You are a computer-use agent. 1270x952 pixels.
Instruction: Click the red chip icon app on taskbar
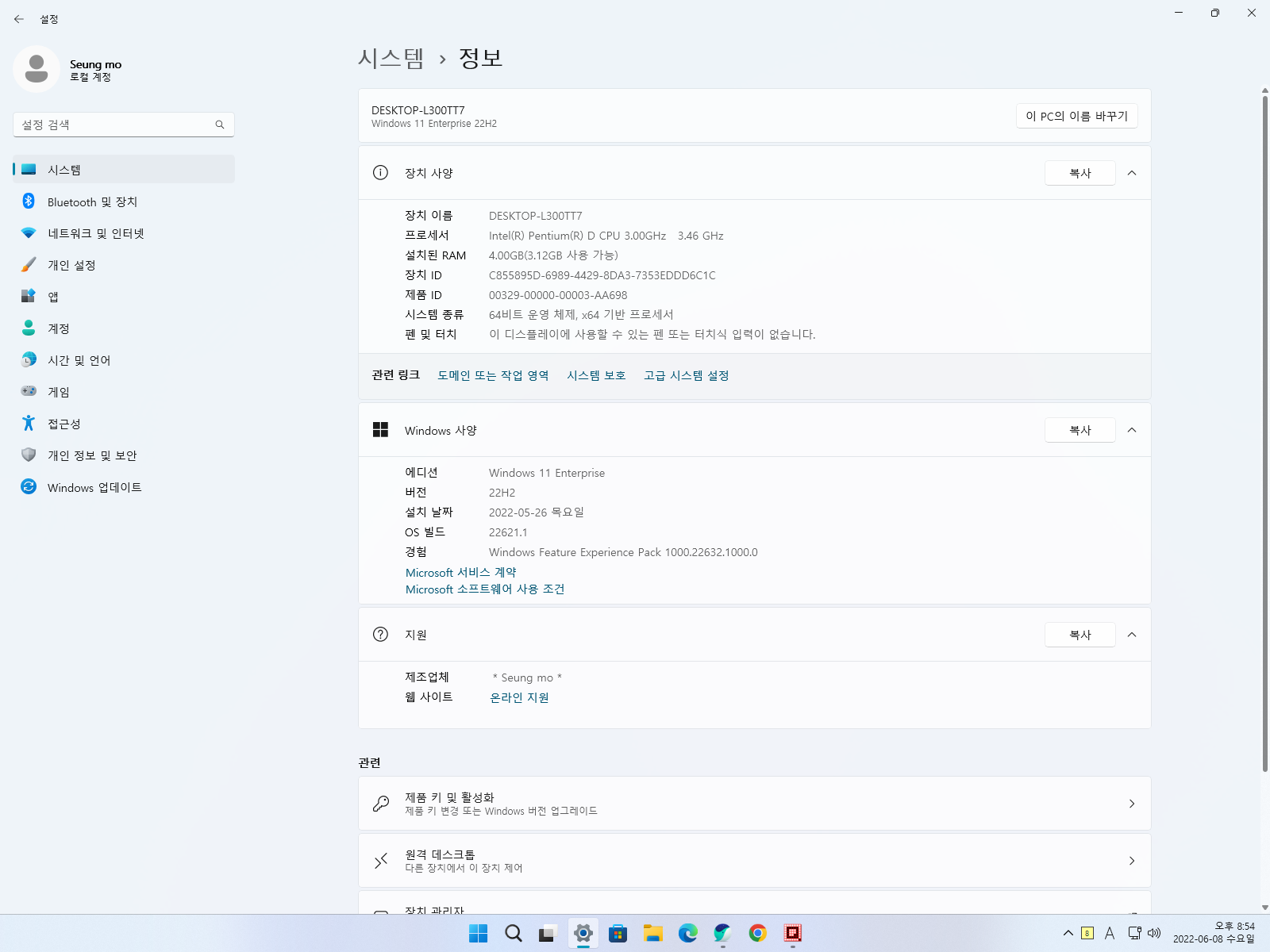[x=793, y=934]
